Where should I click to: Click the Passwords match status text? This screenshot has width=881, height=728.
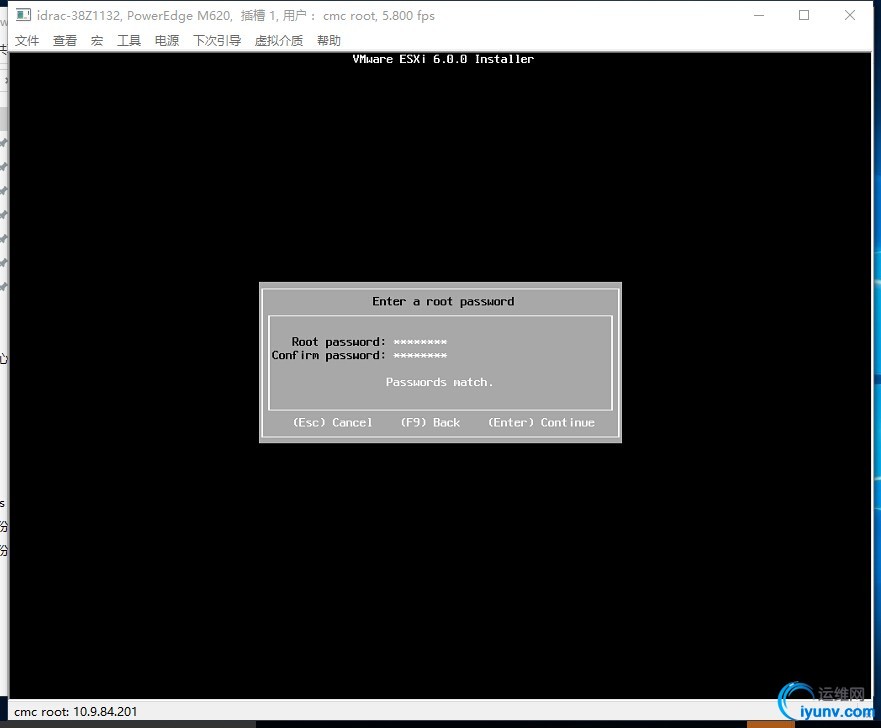440,382
